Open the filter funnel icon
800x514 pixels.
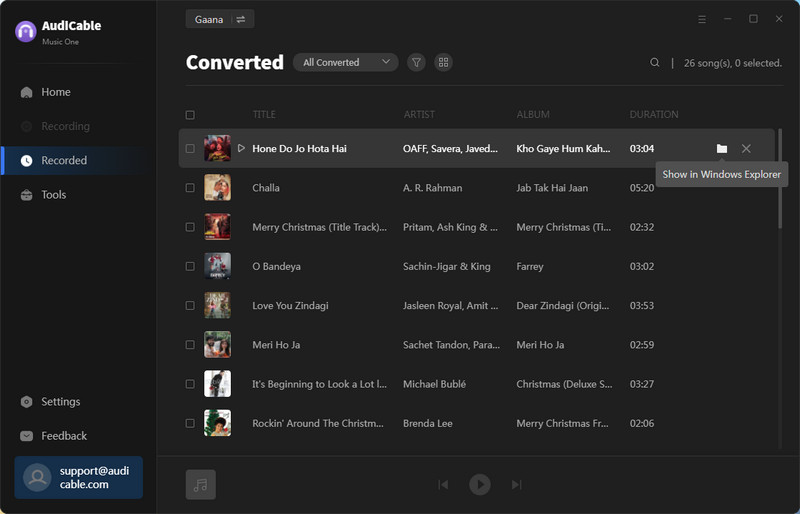(x=416, y=62)
